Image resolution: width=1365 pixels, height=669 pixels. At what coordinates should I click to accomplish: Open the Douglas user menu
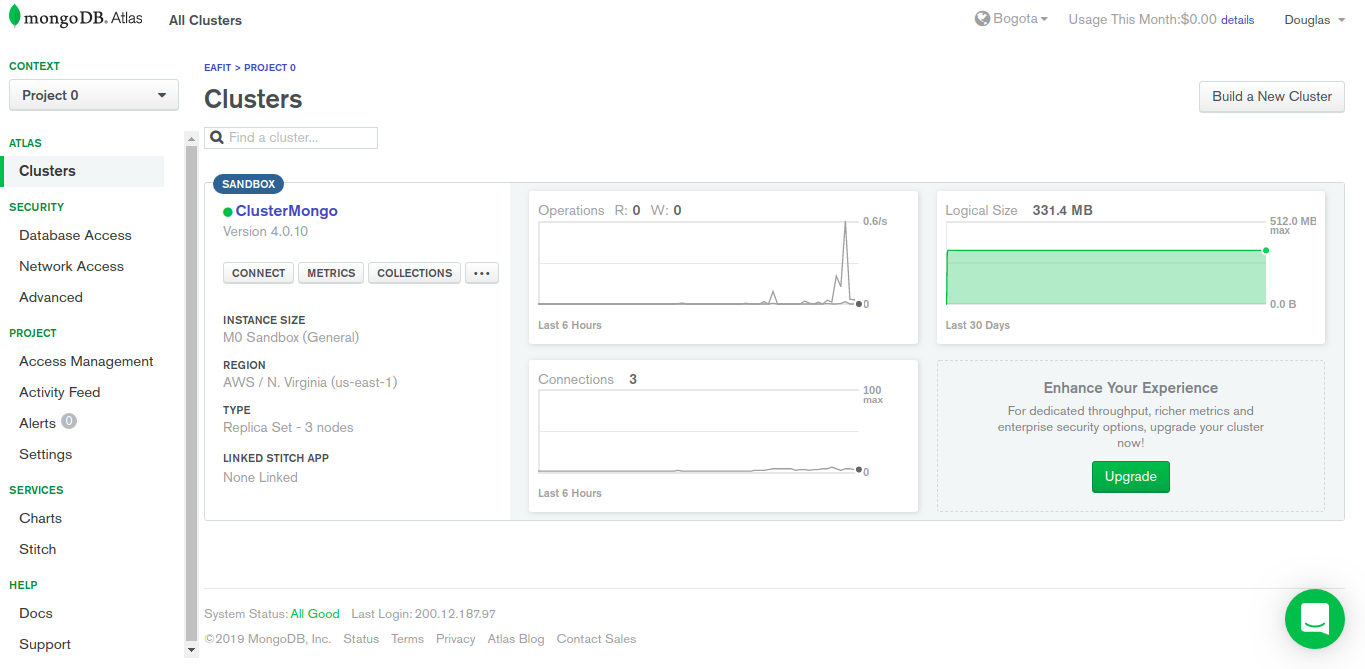pos(1314,20)
